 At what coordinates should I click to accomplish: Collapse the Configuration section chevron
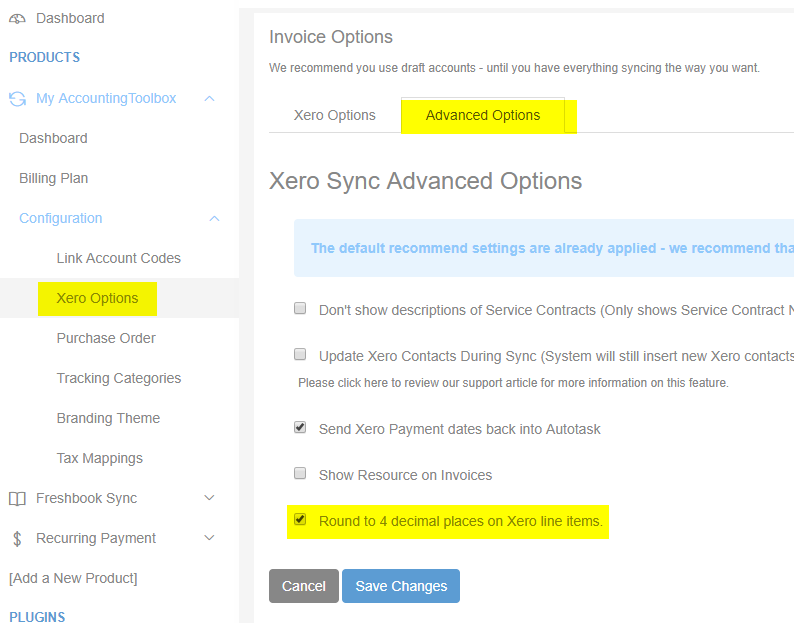click(215, 218)
